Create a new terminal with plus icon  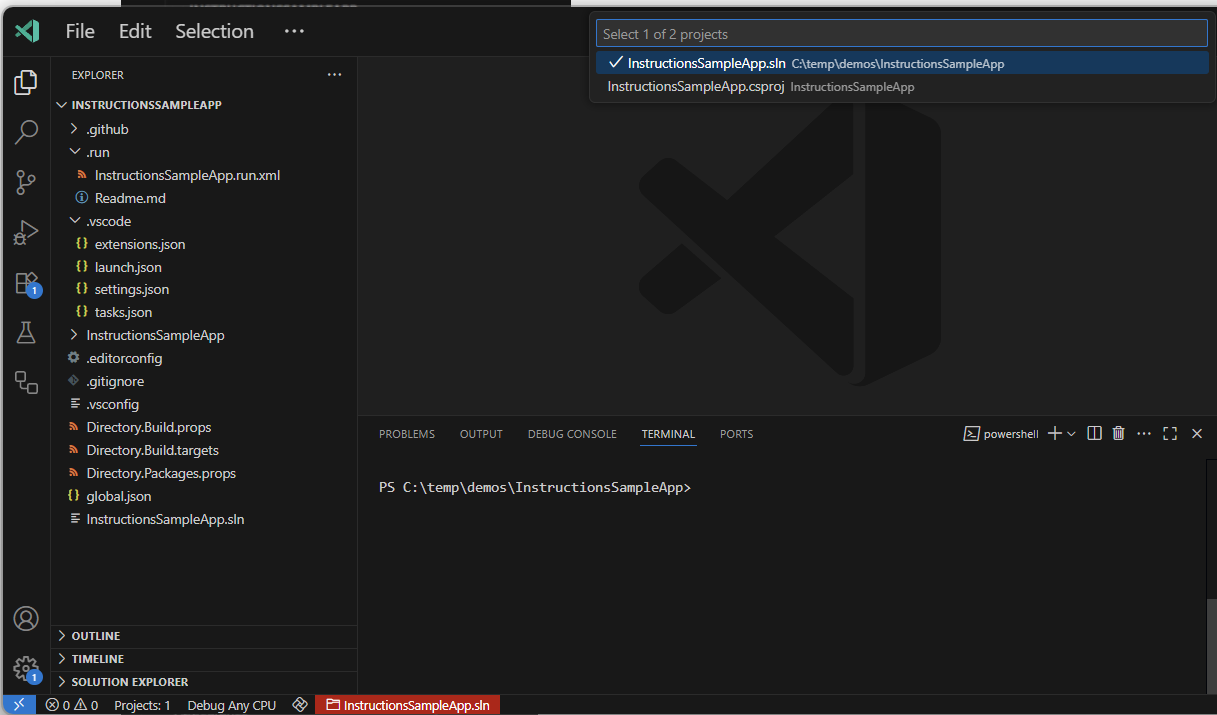pos(1054,433)
